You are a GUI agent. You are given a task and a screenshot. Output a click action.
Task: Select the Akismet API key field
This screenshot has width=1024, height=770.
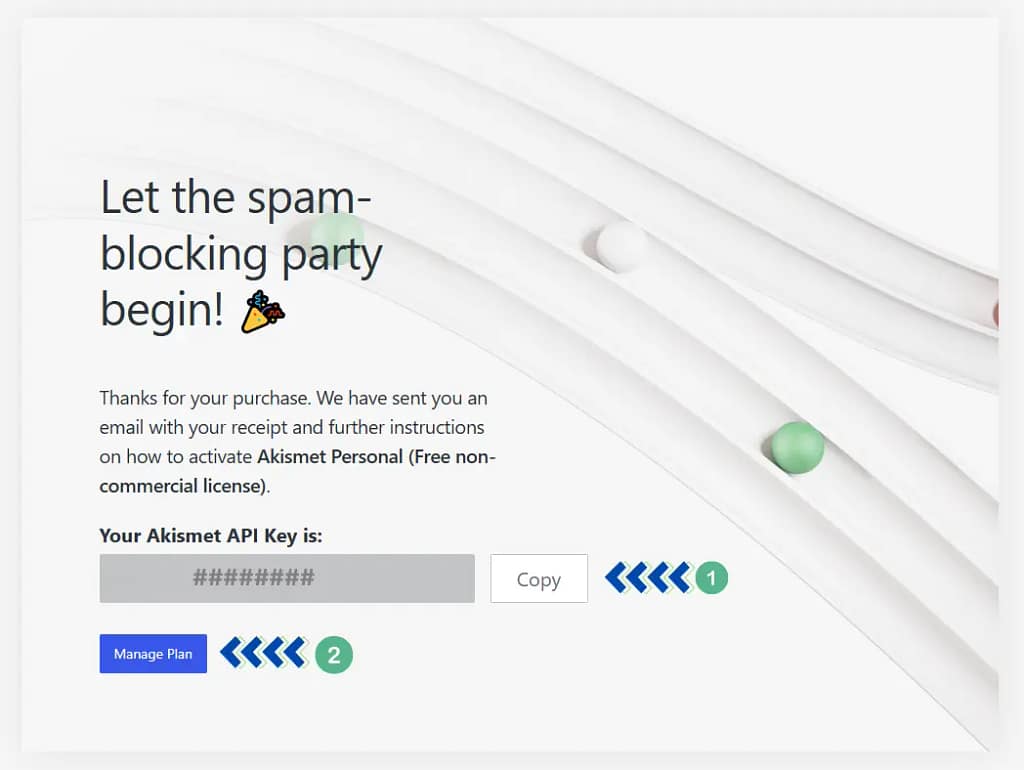[x=287, y=579]
